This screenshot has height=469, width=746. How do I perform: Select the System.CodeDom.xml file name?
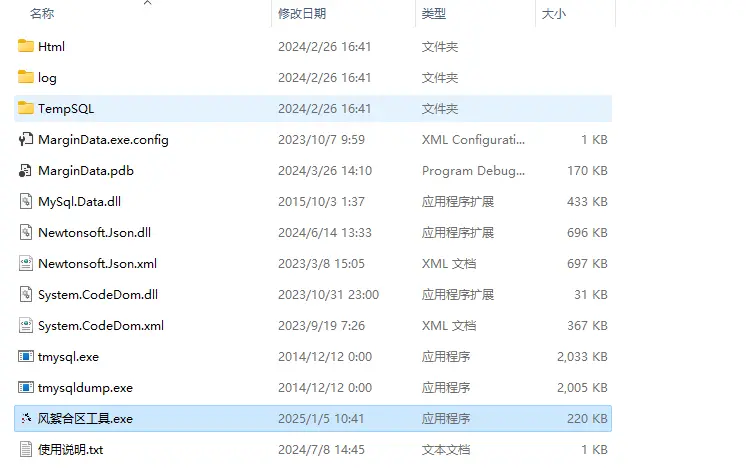click(100, 325)
